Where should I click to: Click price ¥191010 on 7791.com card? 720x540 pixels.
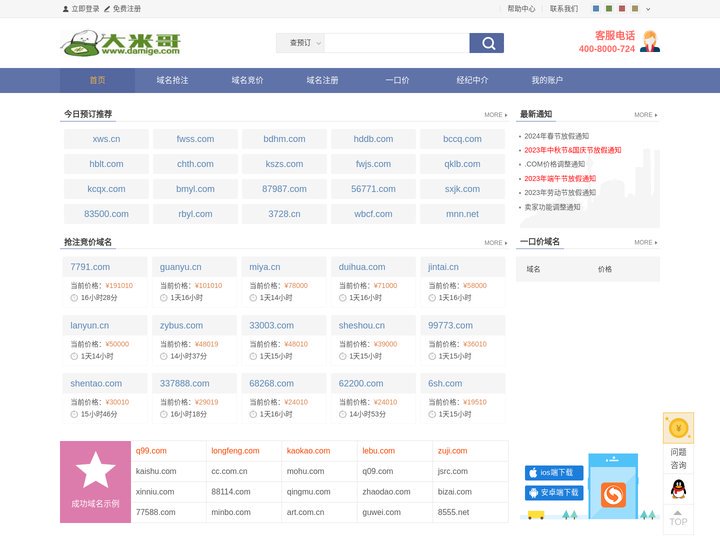(119, 286)
